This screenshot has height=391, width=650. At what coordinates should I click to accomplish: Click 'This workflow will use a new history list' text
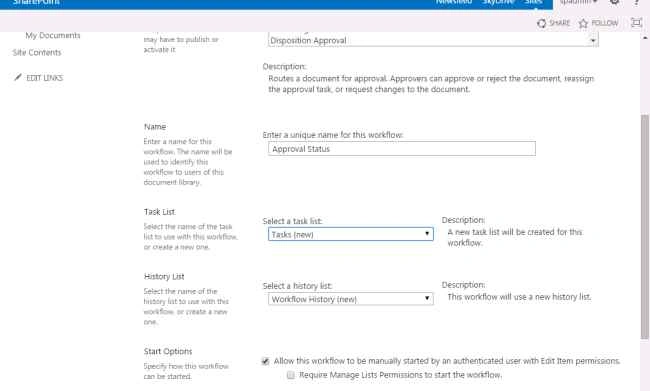519,297
